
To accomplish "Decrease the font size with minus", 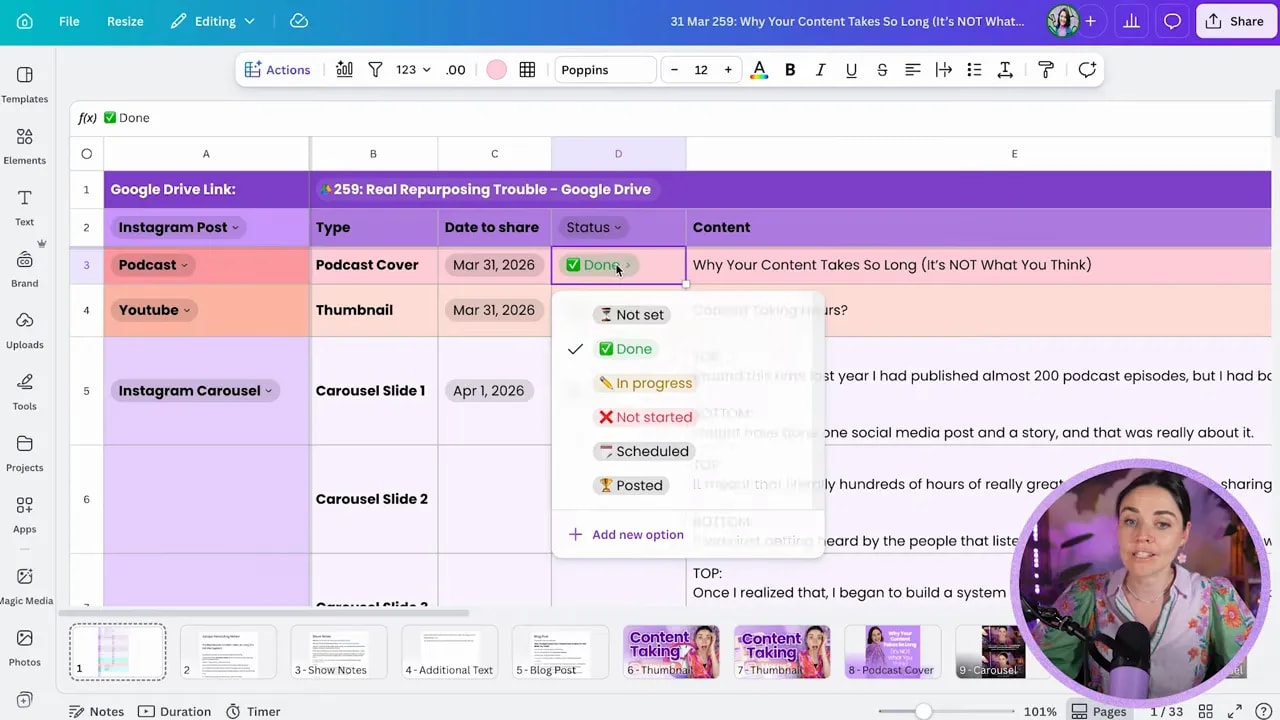I will [674, 70].
